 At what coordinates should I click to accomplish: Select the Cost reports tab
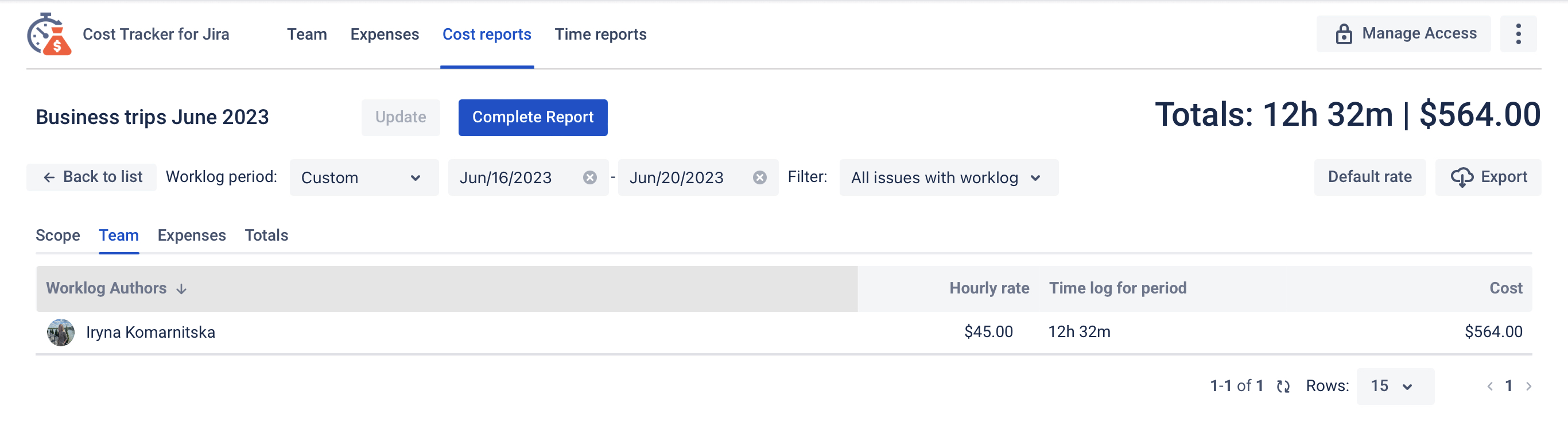click(487, 34)
